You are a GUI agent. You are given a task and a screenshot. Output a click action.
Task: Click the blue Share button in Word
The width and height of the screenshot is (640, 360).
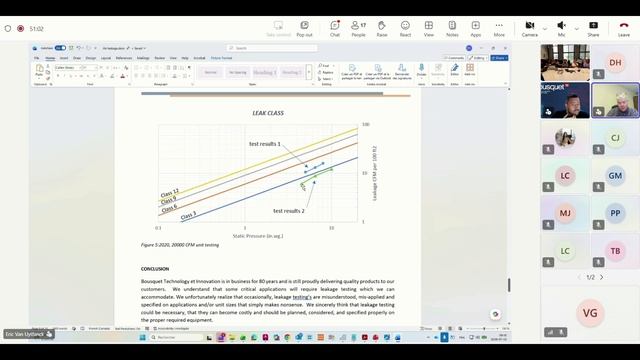(499, 58)
